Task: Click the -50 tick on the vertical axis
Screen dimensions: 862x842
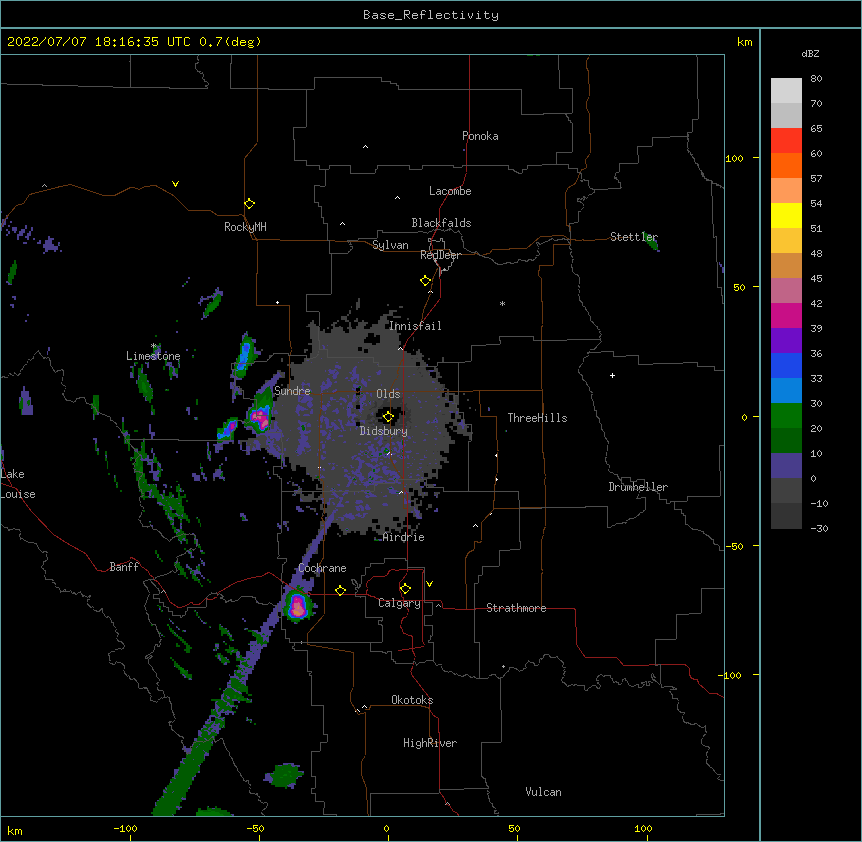Action: pyautogui.click(x=734, y=546)
